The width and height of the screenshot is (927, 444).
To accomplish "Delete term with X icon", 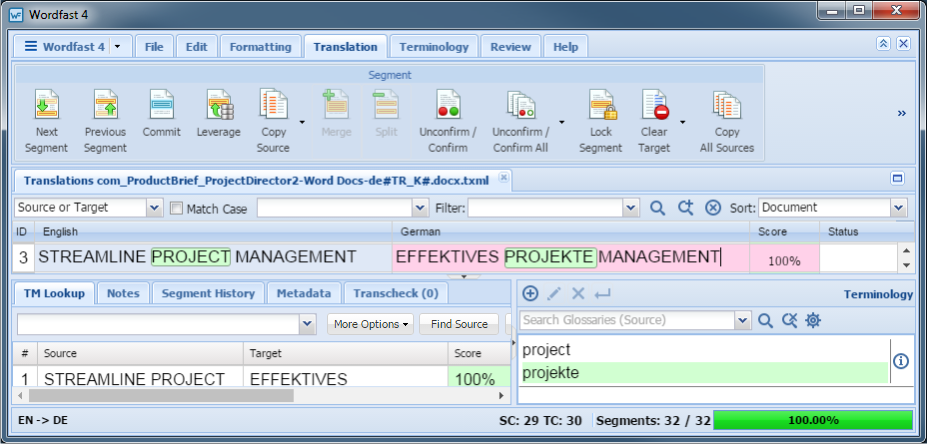I will (578, 293).
